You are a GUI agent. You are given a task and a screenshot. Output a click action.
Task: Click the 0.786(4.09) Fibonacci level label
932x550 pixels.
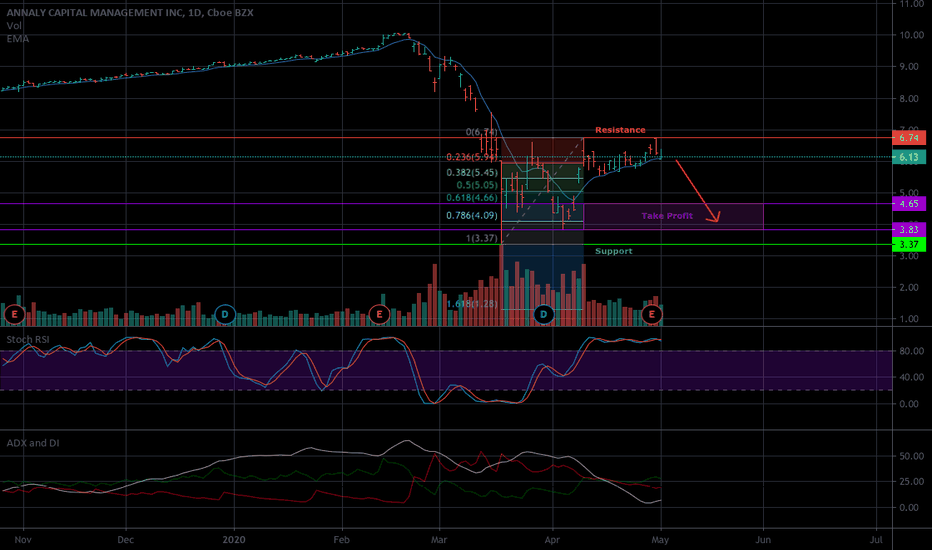(x=472, y=215)
